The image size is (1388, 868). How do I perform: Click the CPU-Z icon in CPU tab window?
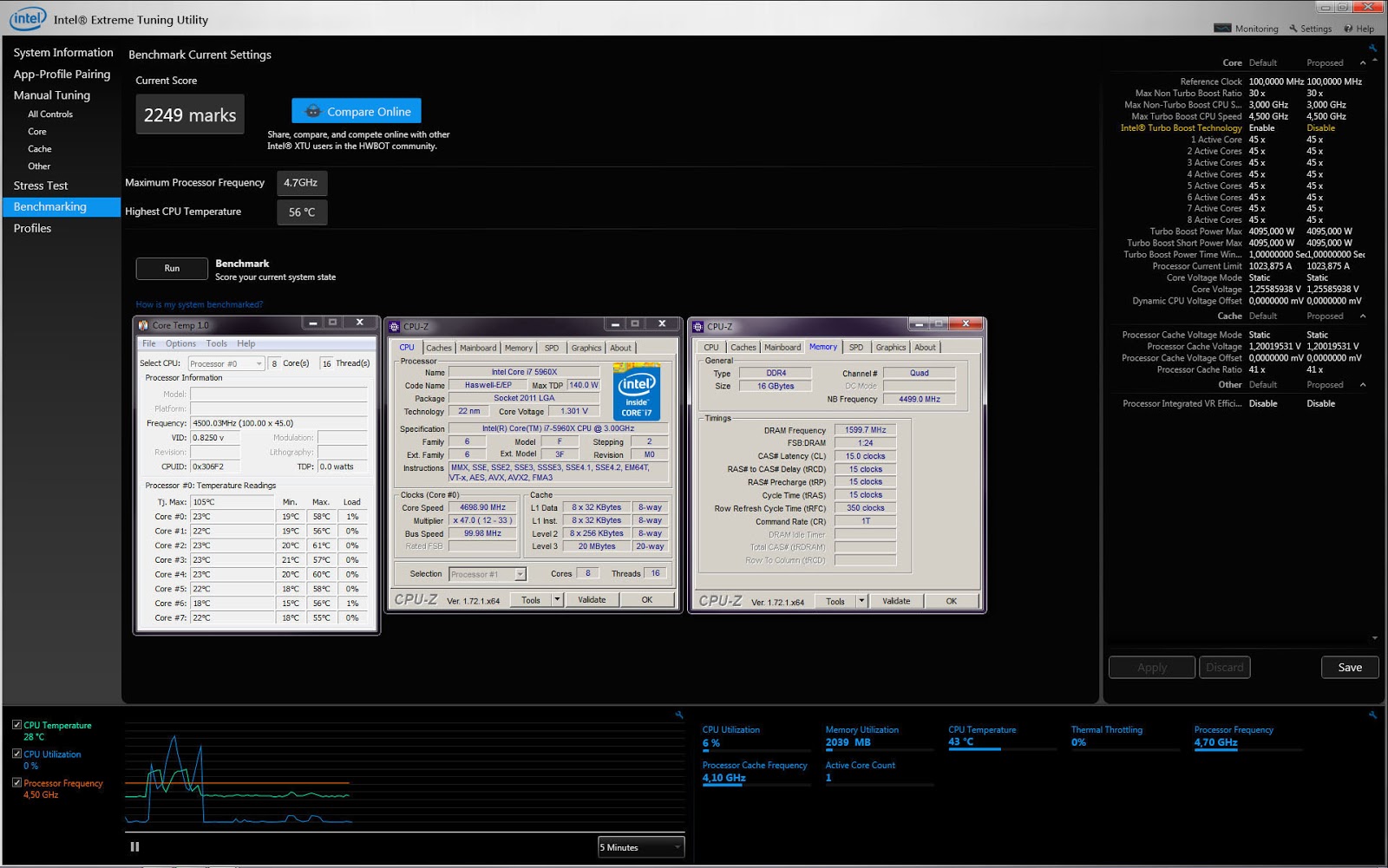[395, 327]
